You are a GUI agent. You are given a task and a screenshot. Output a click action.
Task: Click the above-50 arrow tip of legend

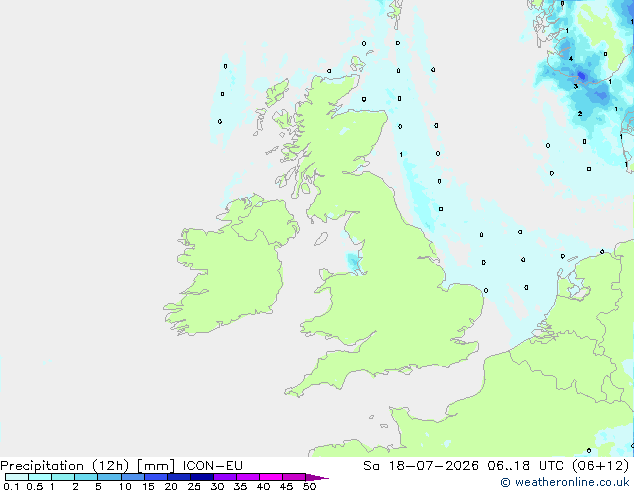[317, 477]
